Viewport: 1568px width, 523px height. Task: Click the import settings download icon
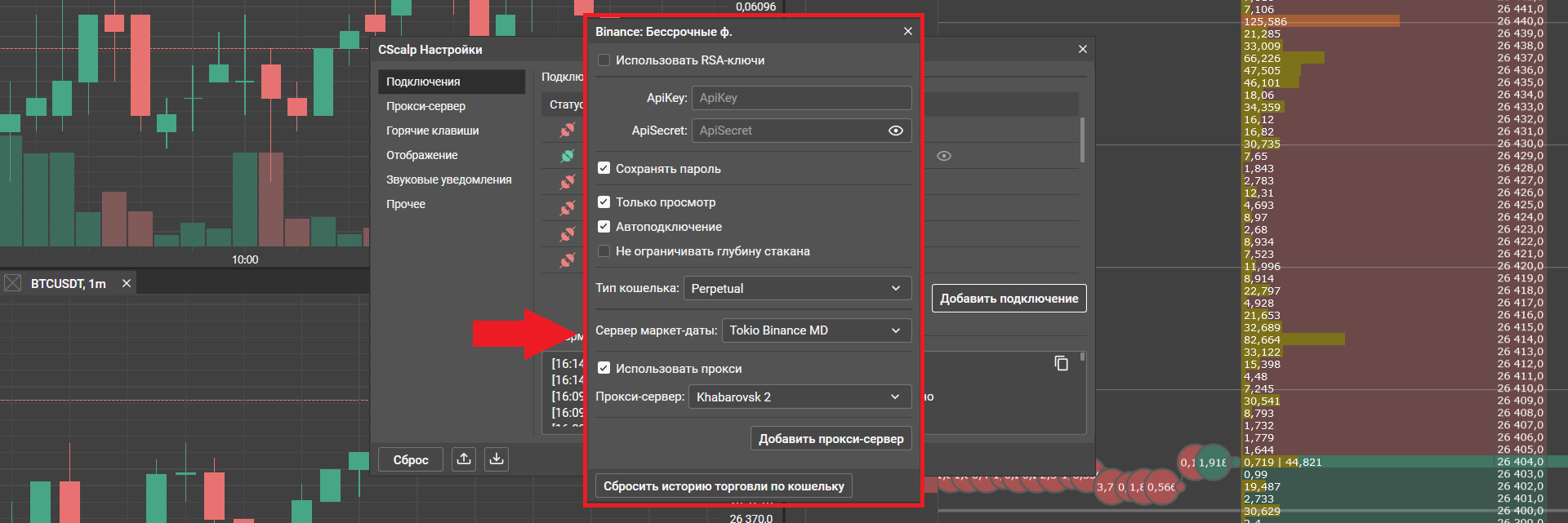pos(497,459)
